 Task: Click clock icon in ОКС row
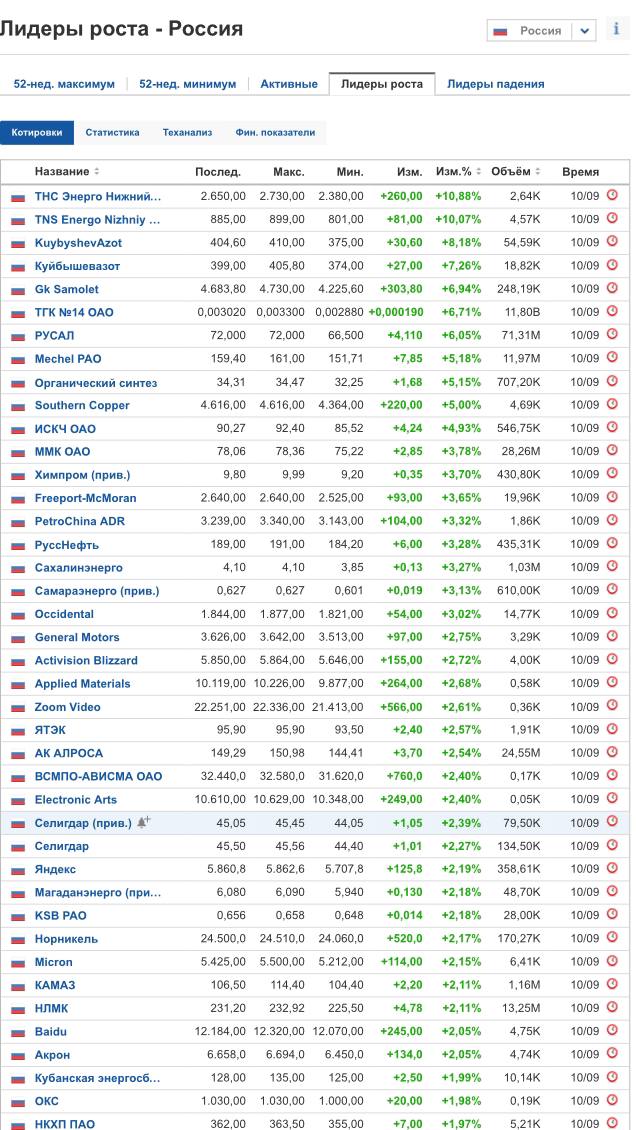coord(612,1100)
